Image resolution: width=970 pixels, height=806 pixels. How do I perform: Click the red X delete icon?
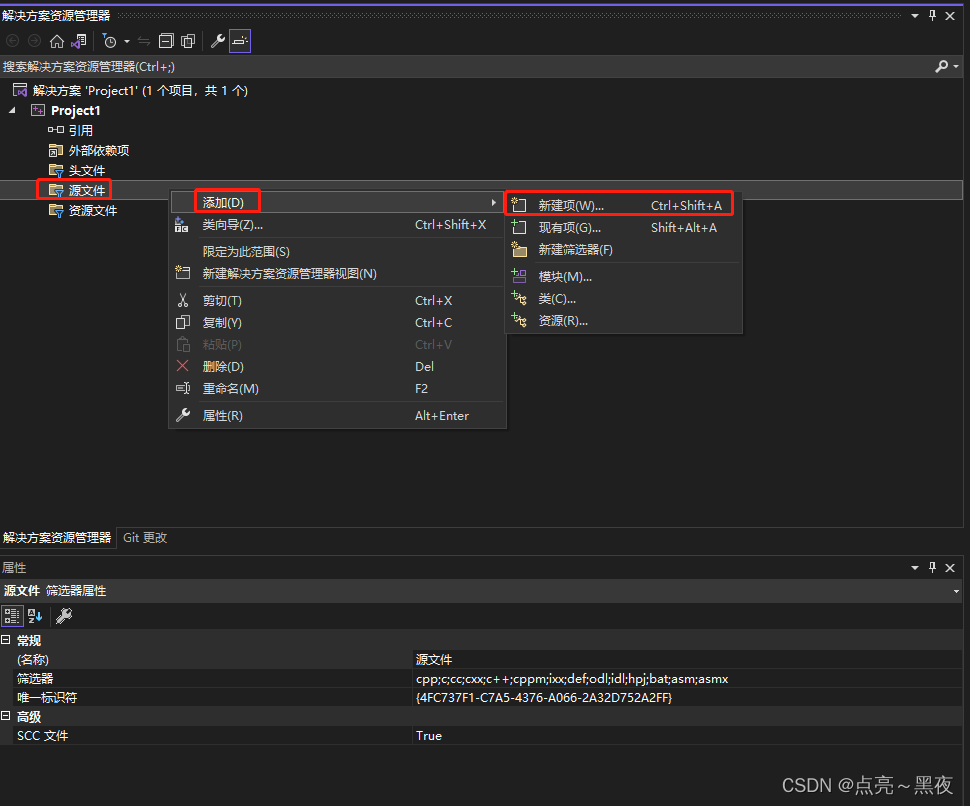[182, 366]
